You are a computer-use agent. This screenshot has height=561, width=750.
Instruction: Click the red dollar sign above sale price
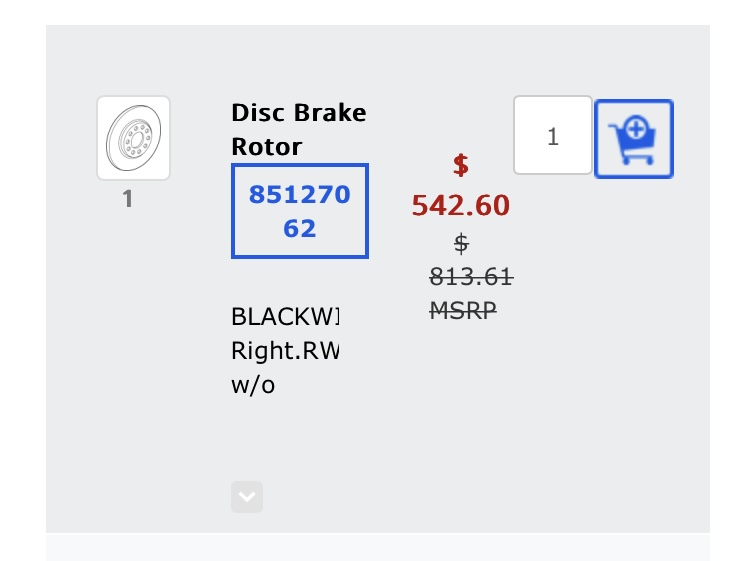click(461, 165)
